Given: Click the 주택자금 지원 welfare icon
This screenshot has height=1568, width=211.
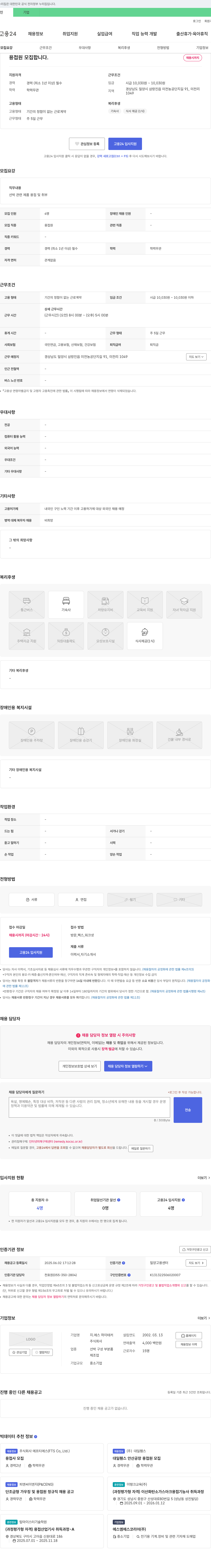Looking at the screenshot, I should 27,636.
